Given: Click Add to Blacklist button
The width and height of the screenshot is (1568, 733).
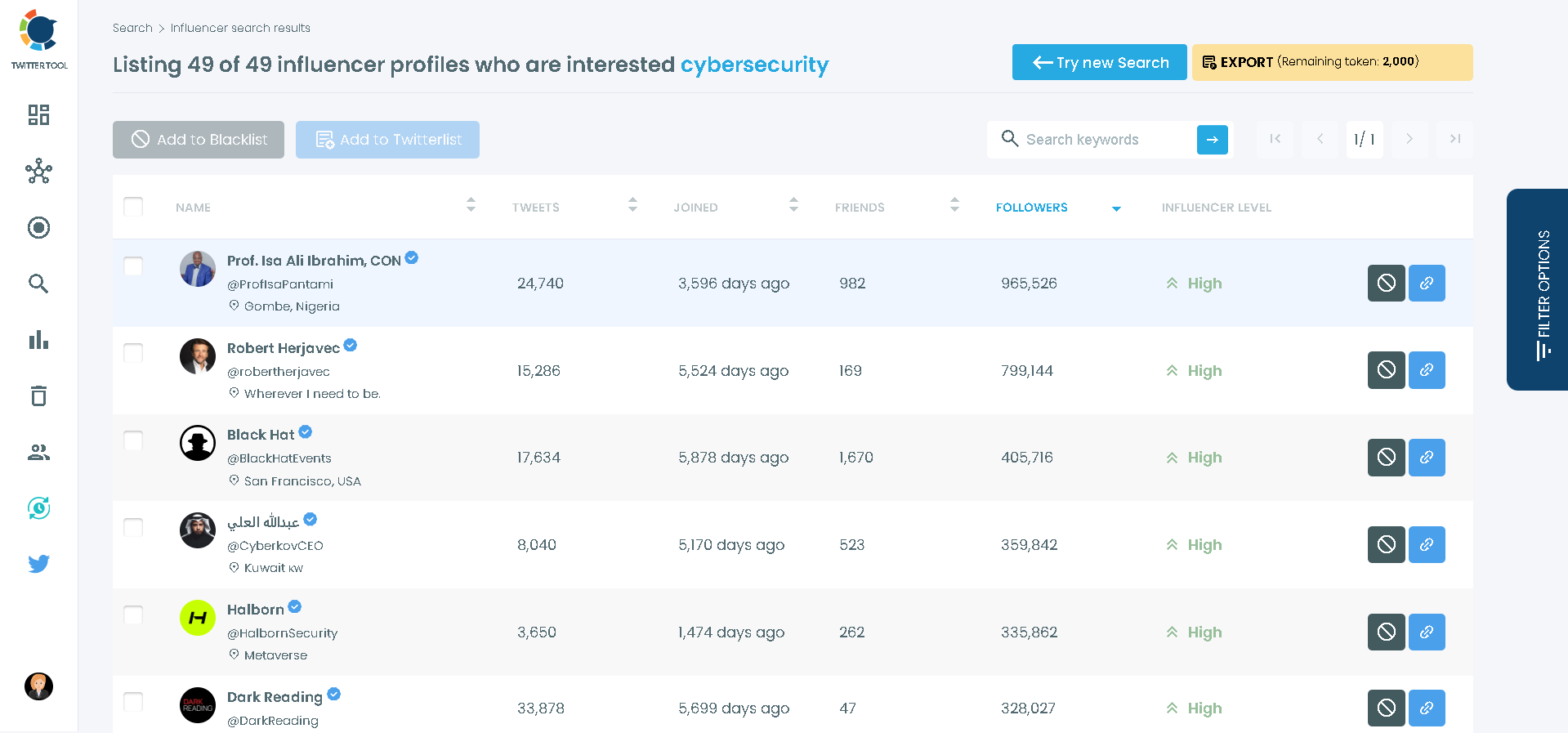Looking at the screenshot, I should 199,140.
